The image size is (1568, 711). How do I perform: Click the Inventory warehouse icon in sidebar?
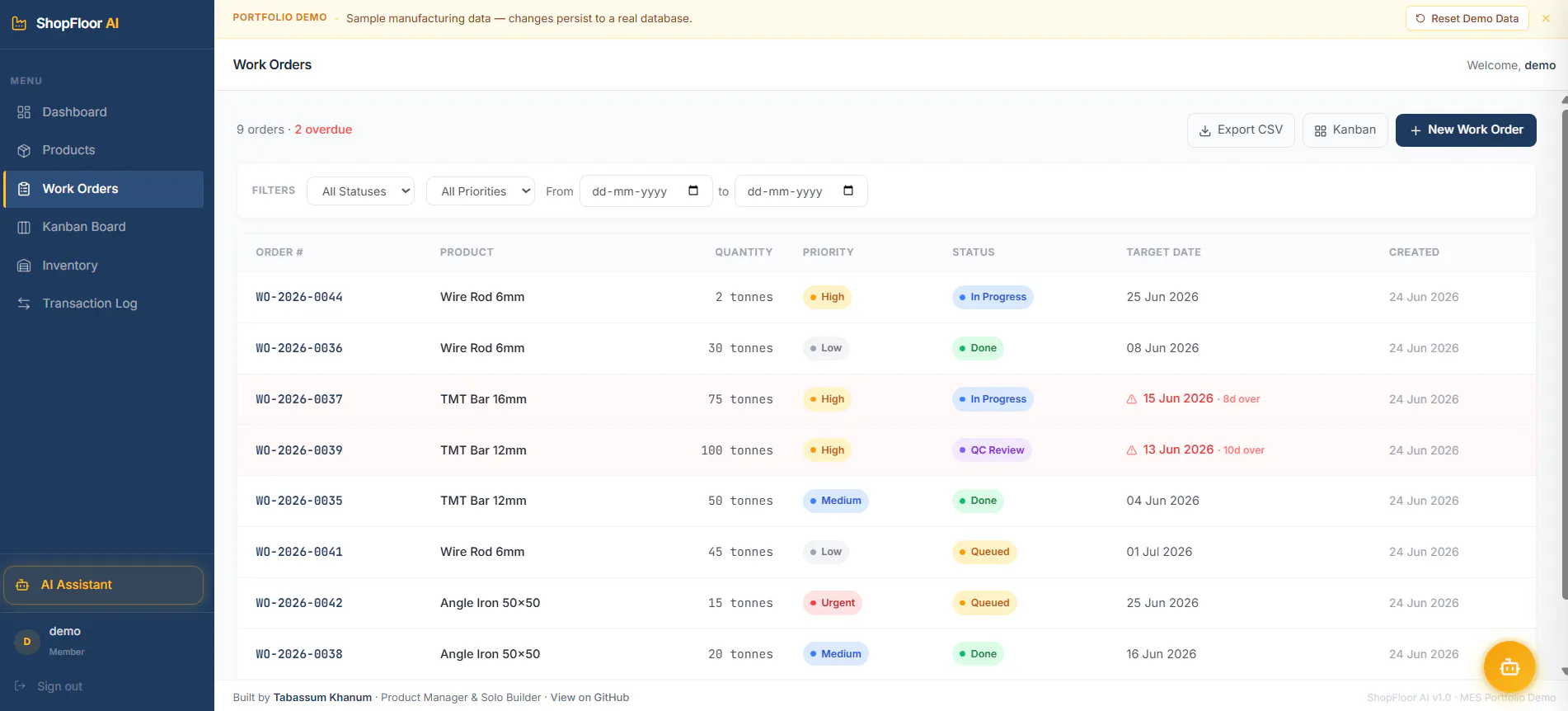(24, 266)
